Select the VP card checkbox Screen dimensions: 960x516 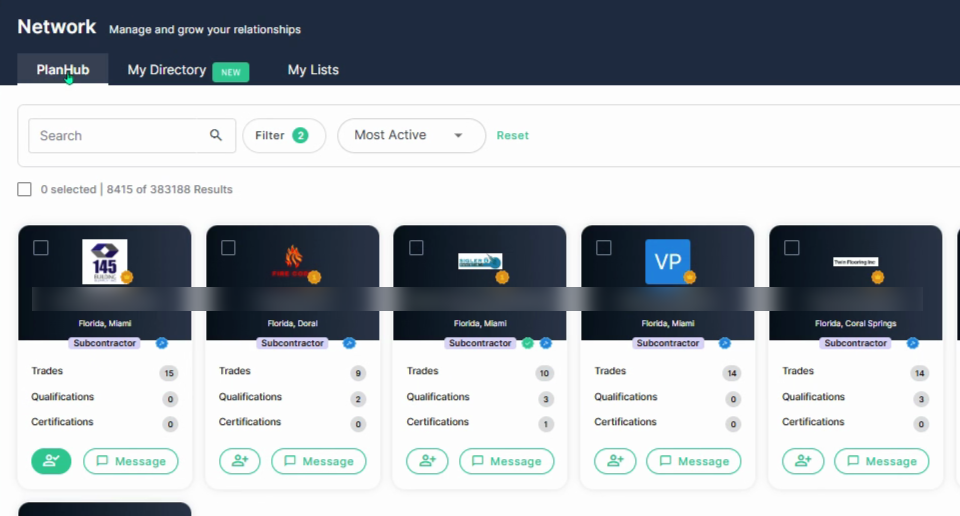tap(604, 248)
